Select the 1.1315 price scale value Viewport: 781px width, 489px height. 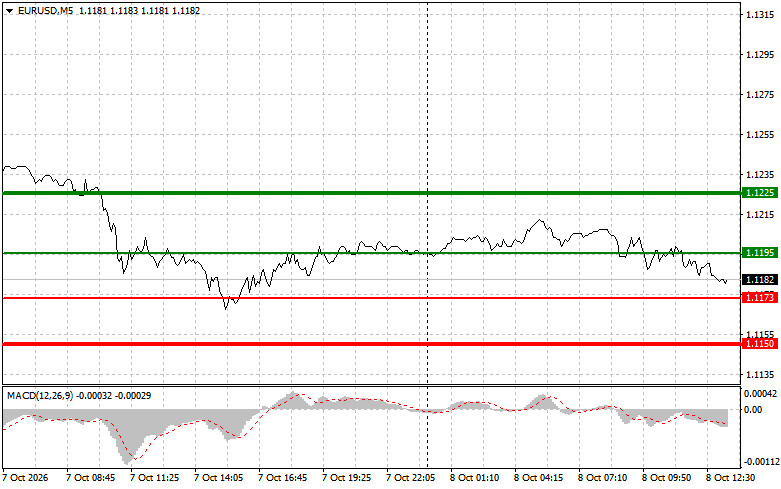760,15
